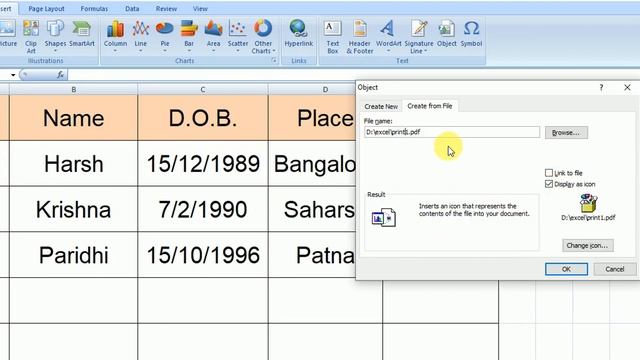Insert a Symbol
This screenshot has height=360, width=640.
click(x=471, y=33)
